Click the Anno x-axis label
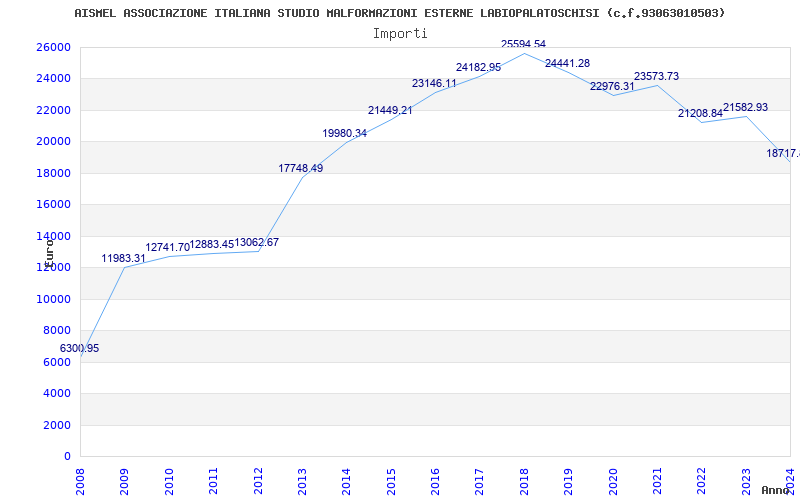Image resolution: width=800 pixels, height=500 pixels. [776, 490]
